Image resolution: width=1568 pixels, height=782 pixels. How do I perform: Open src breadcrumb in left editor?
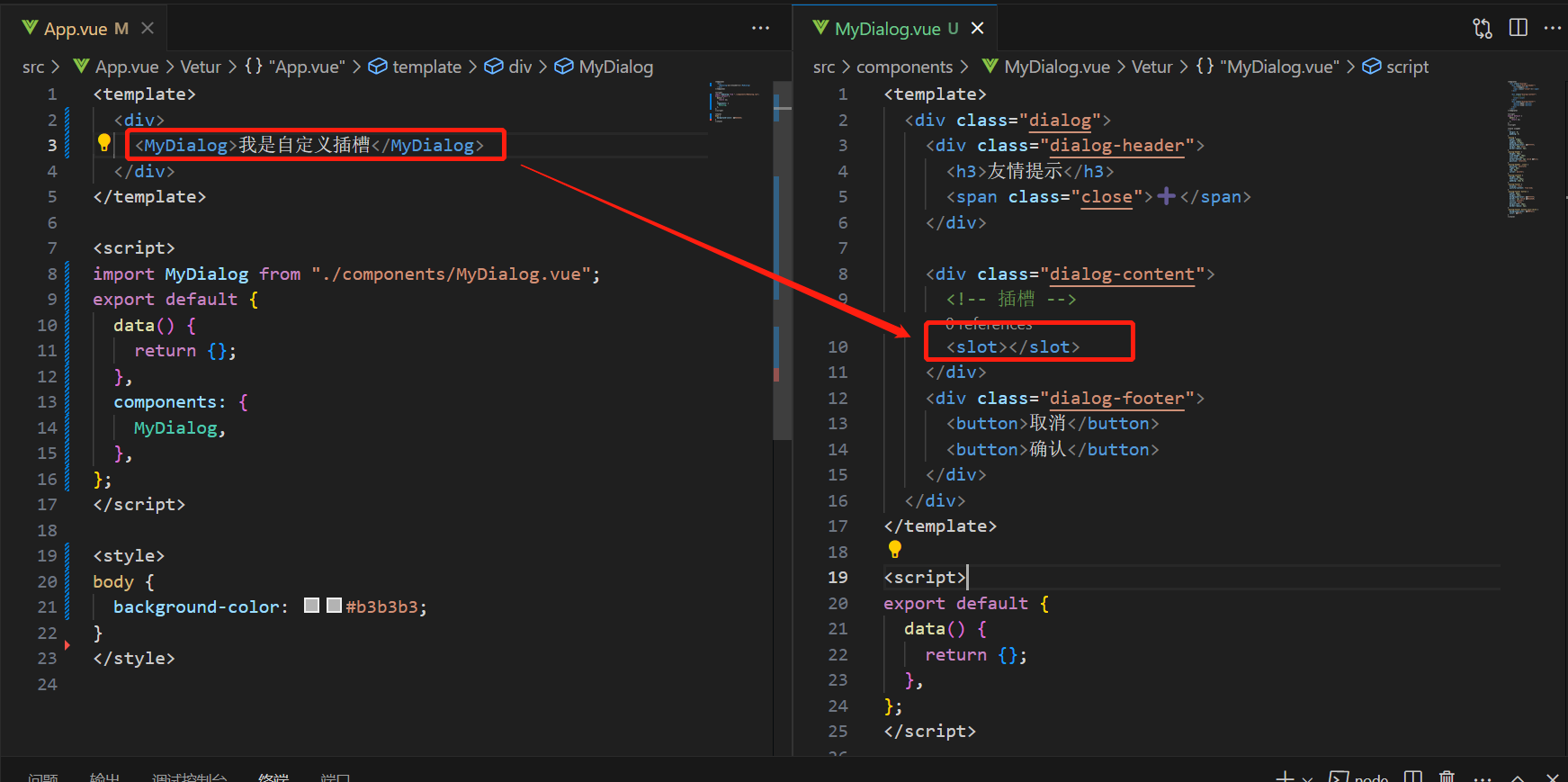[x=33, y=67]
